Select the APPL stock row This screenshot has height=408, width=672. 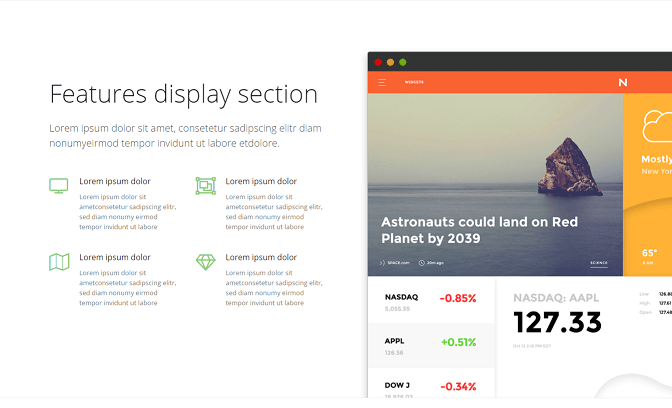[431, 345]
